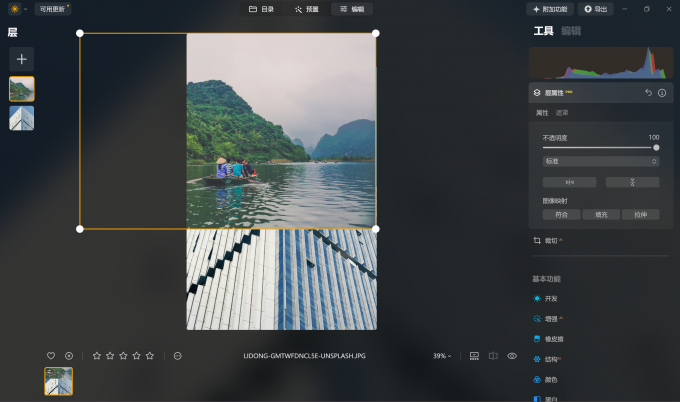
Task: Open the 结构 structure AI tool
Action: tap(547, 359)
